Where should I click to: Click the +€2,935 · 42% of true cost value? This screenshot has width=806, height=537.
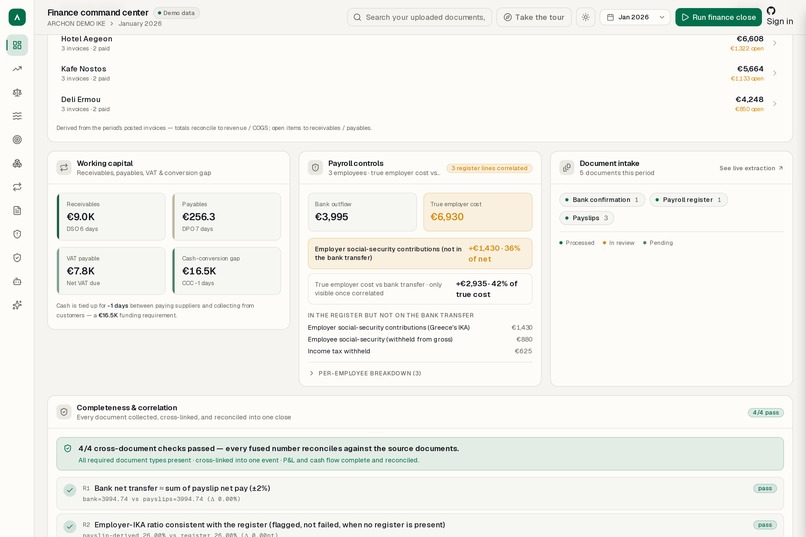click(x=486, y=289)
